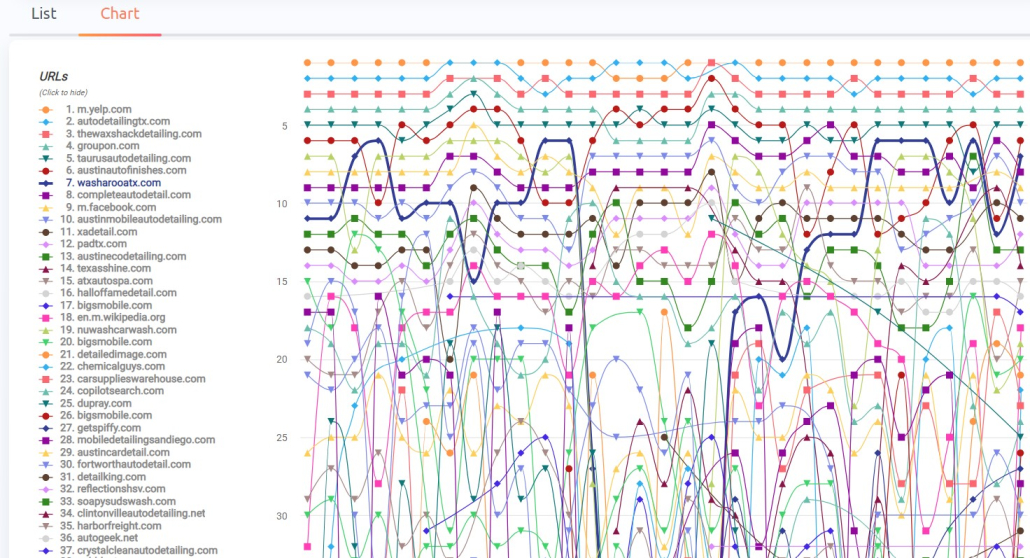Hide the getspiffy.com line
1030x558 pixels.
coord(100,428)
